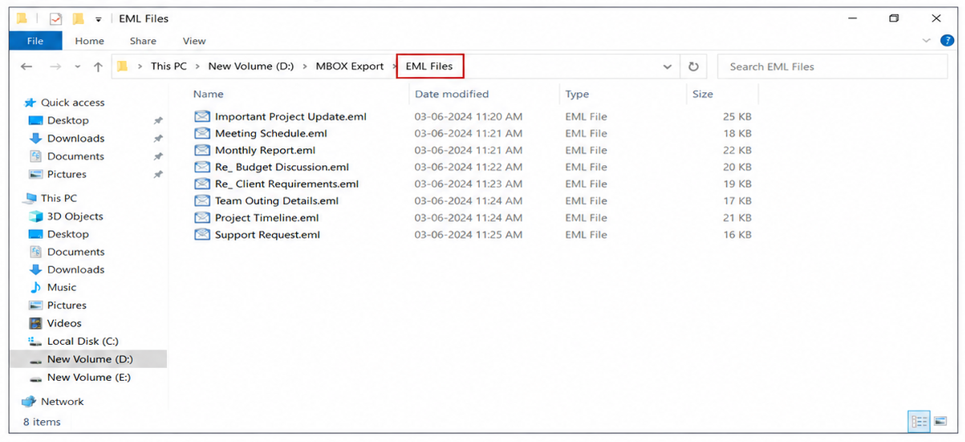Sort by the Size column header
This screenshot has width=965, height=442.
[703, 94]
